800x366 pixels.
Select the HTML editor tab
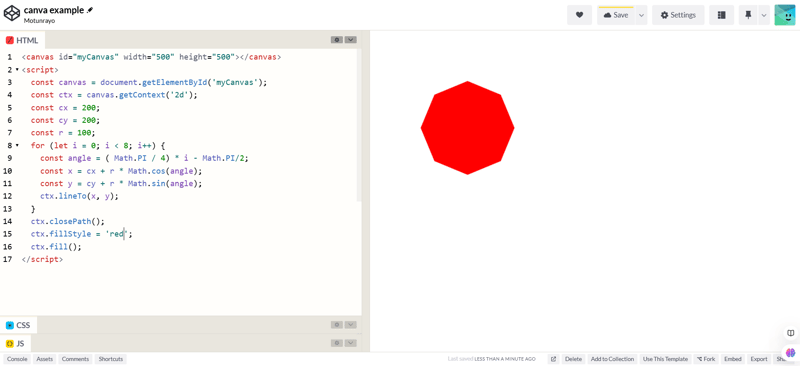point(22,40)
